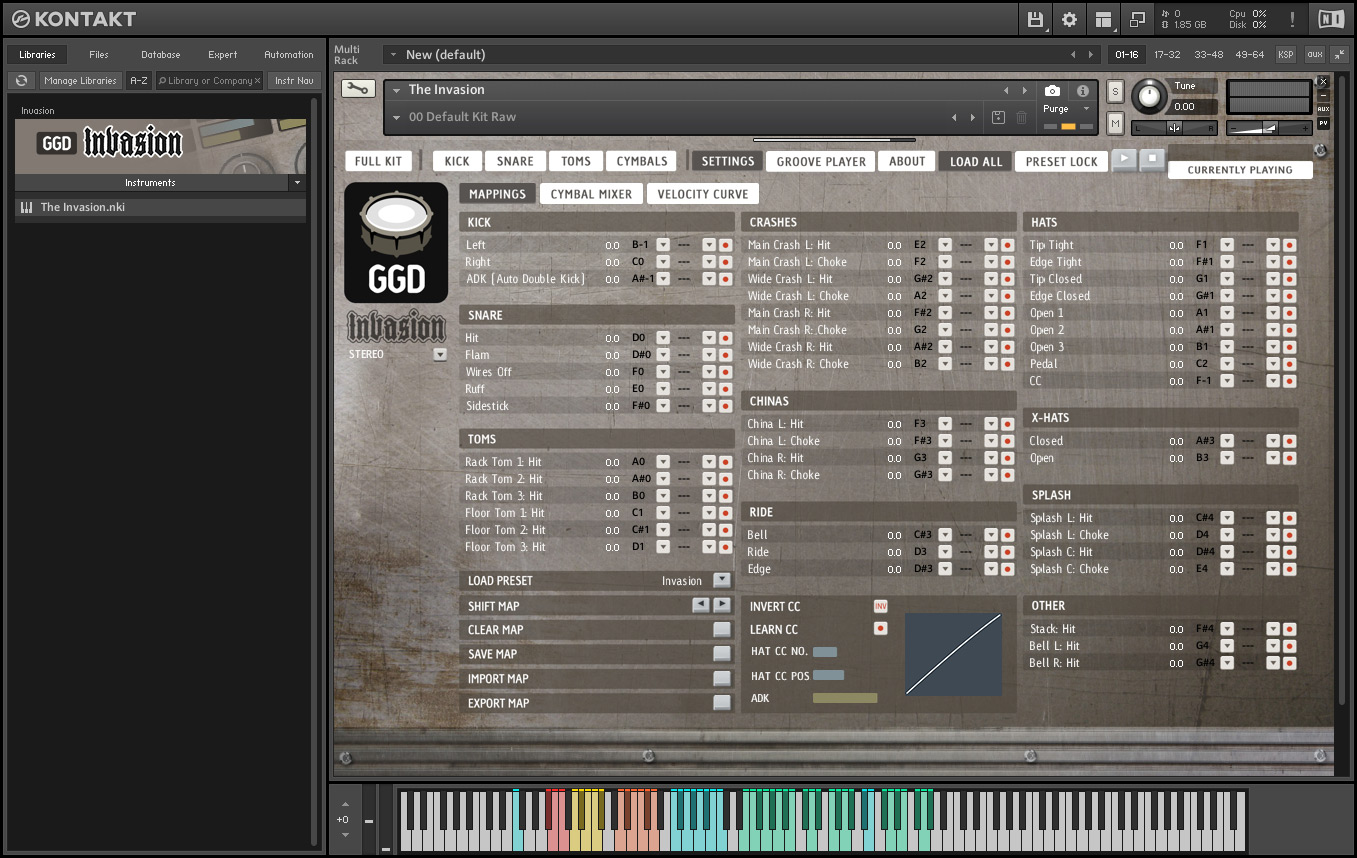Click the velocity curve graph display
Image resolution: width=1357 pixels, height=858 pixels.
click(x=953, y=654)
